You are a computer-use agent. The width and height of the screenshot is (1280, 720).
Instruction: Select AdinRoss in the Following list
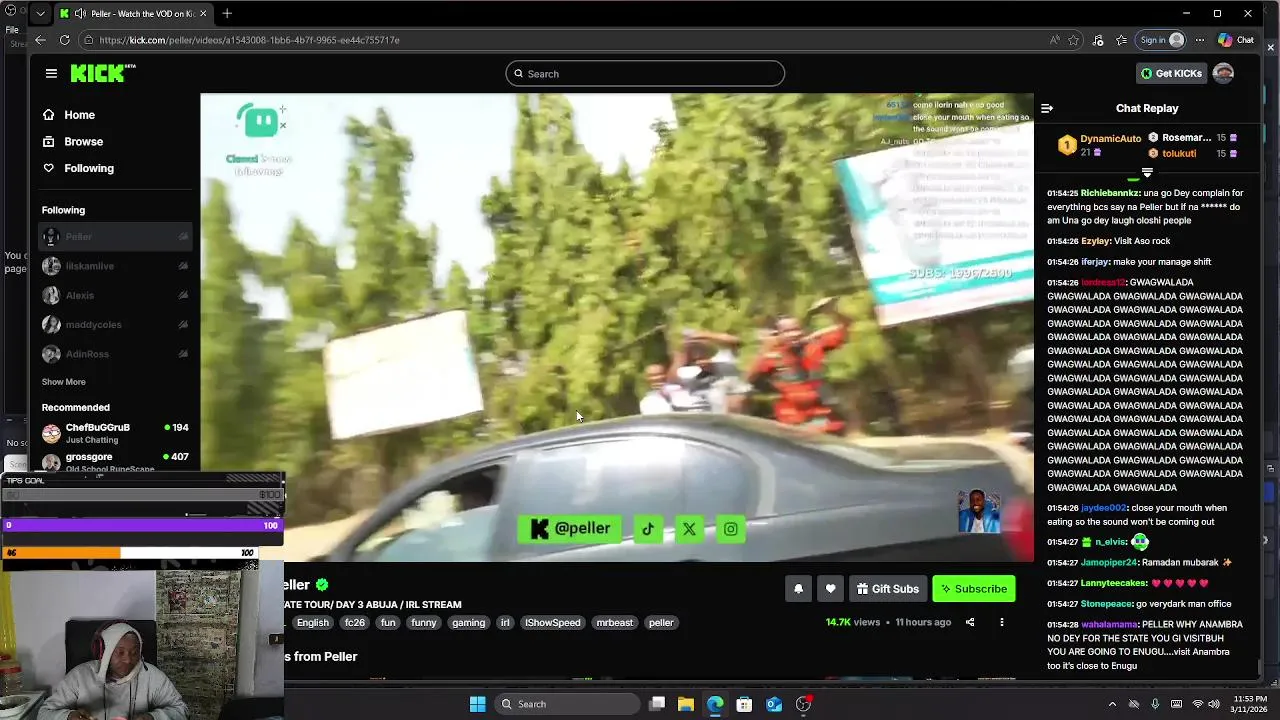point(115,354)
